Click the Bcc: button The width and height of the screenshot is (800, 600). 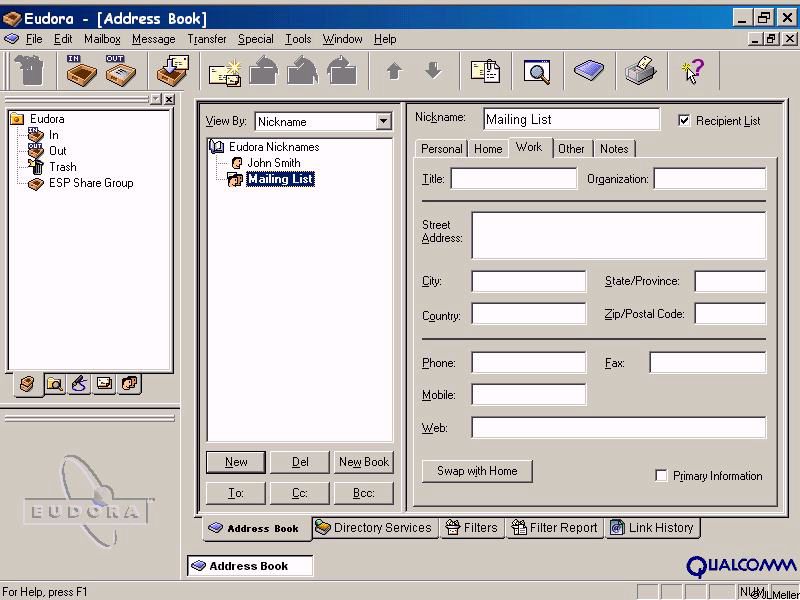tap(364, 493)
